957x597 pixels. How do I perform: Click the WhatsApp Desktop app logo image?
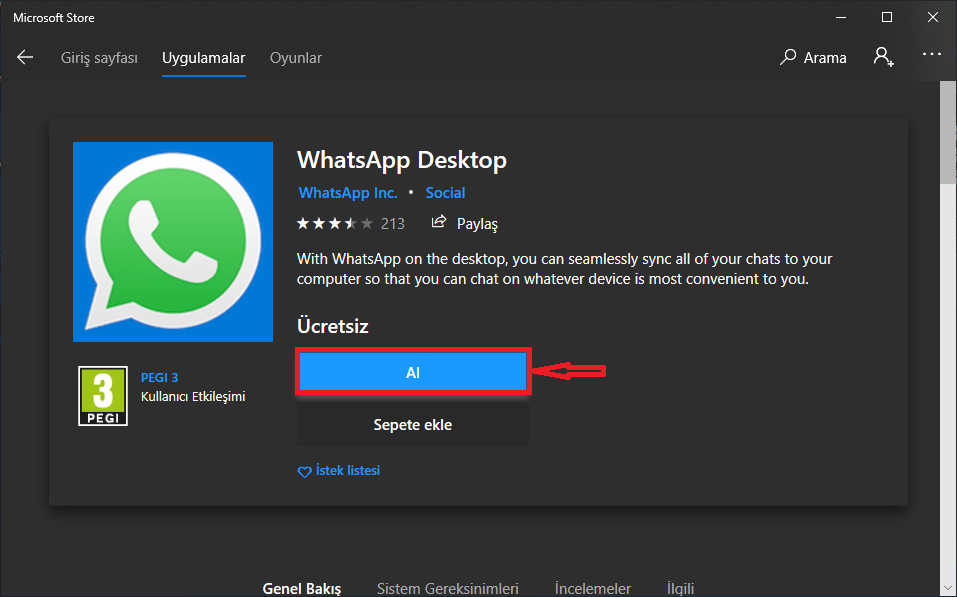[x=173, y=242]
